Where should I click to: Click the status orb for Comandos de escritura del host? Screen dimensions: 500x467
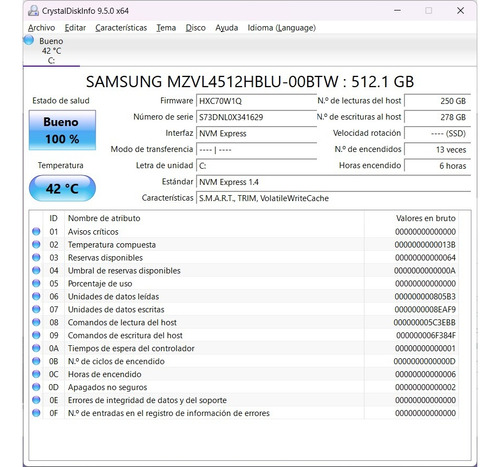(x=36, y=335)
